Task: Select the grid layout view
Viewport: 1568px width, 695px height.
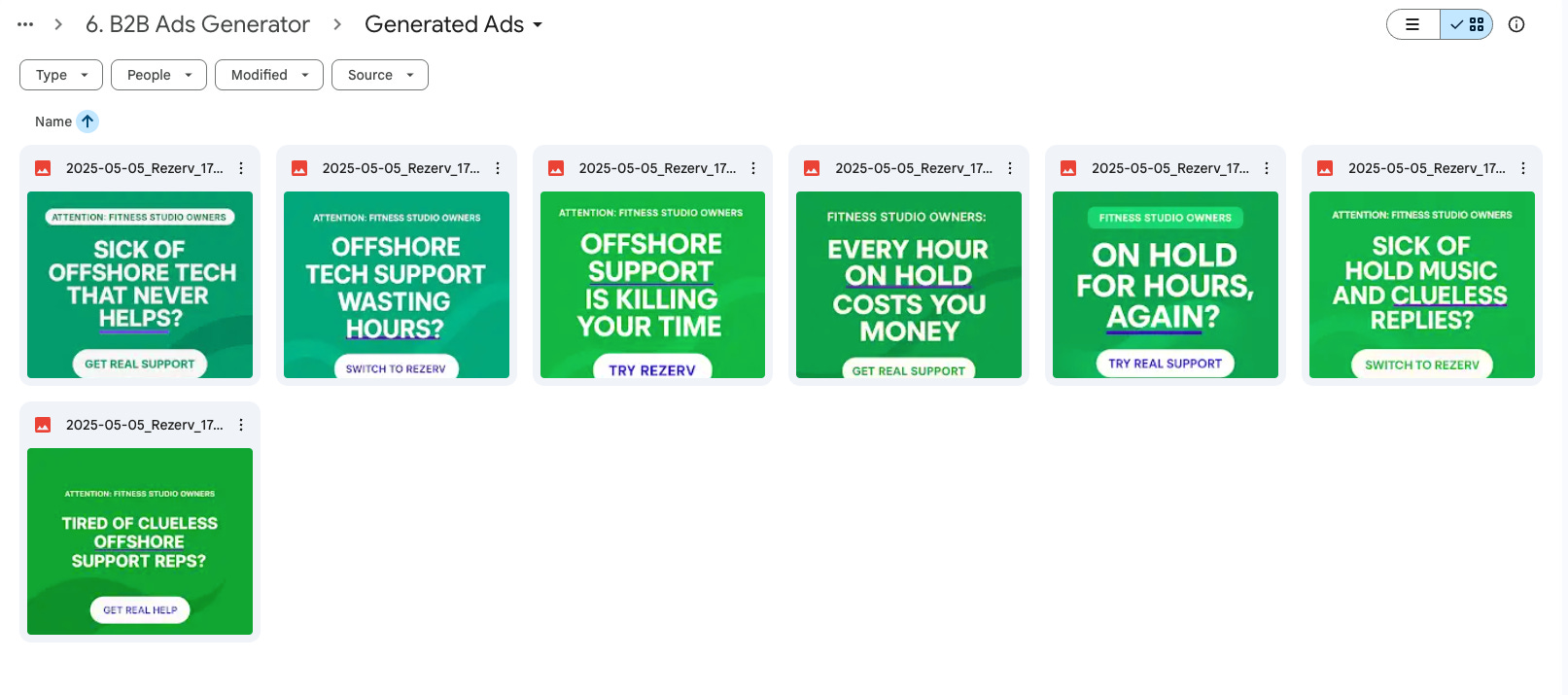Action: (1466, 24)
